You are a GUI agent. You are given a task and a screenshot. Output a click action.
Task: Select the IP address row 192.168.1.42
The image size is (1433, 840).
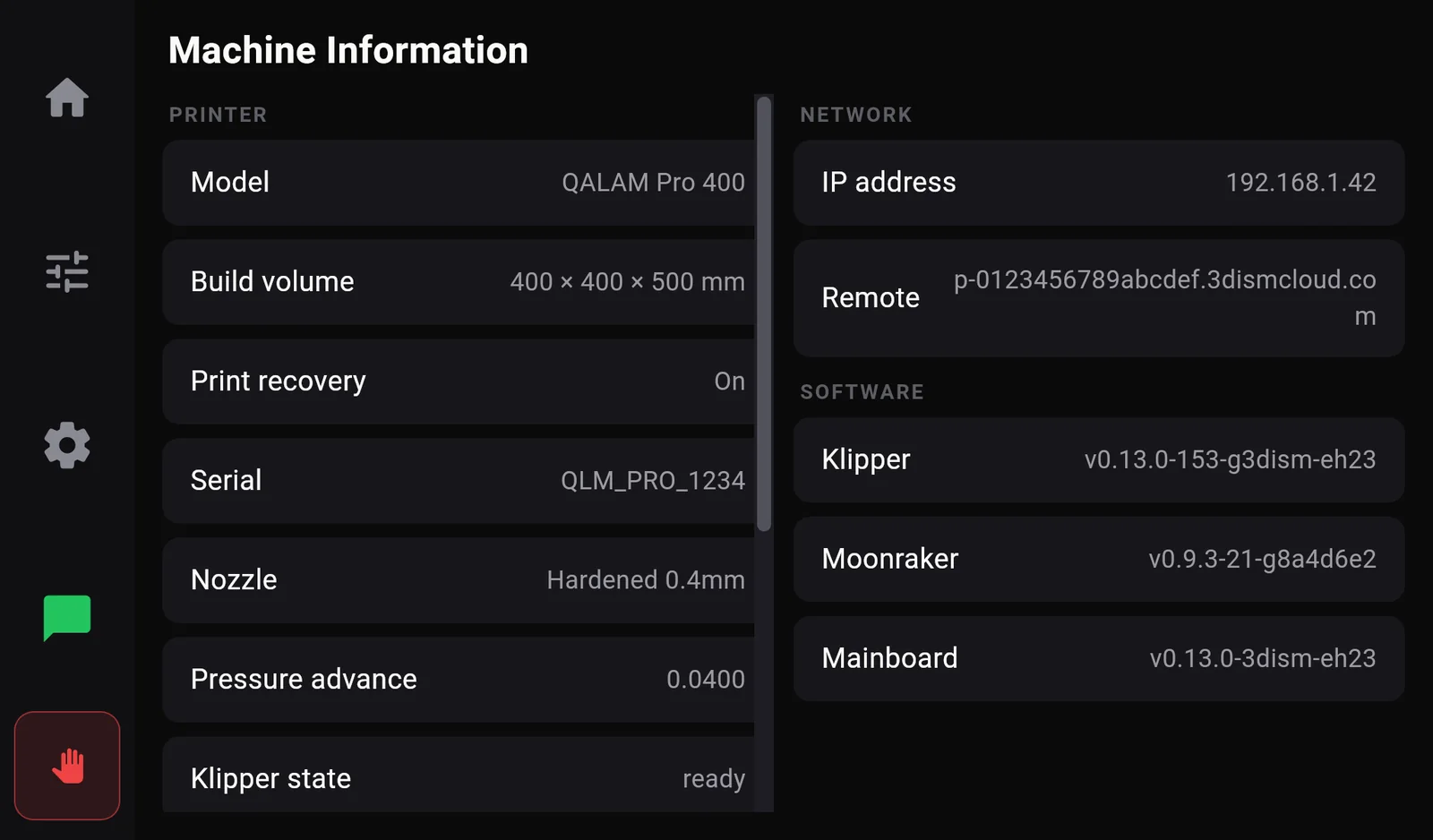tap(1099, 183)
